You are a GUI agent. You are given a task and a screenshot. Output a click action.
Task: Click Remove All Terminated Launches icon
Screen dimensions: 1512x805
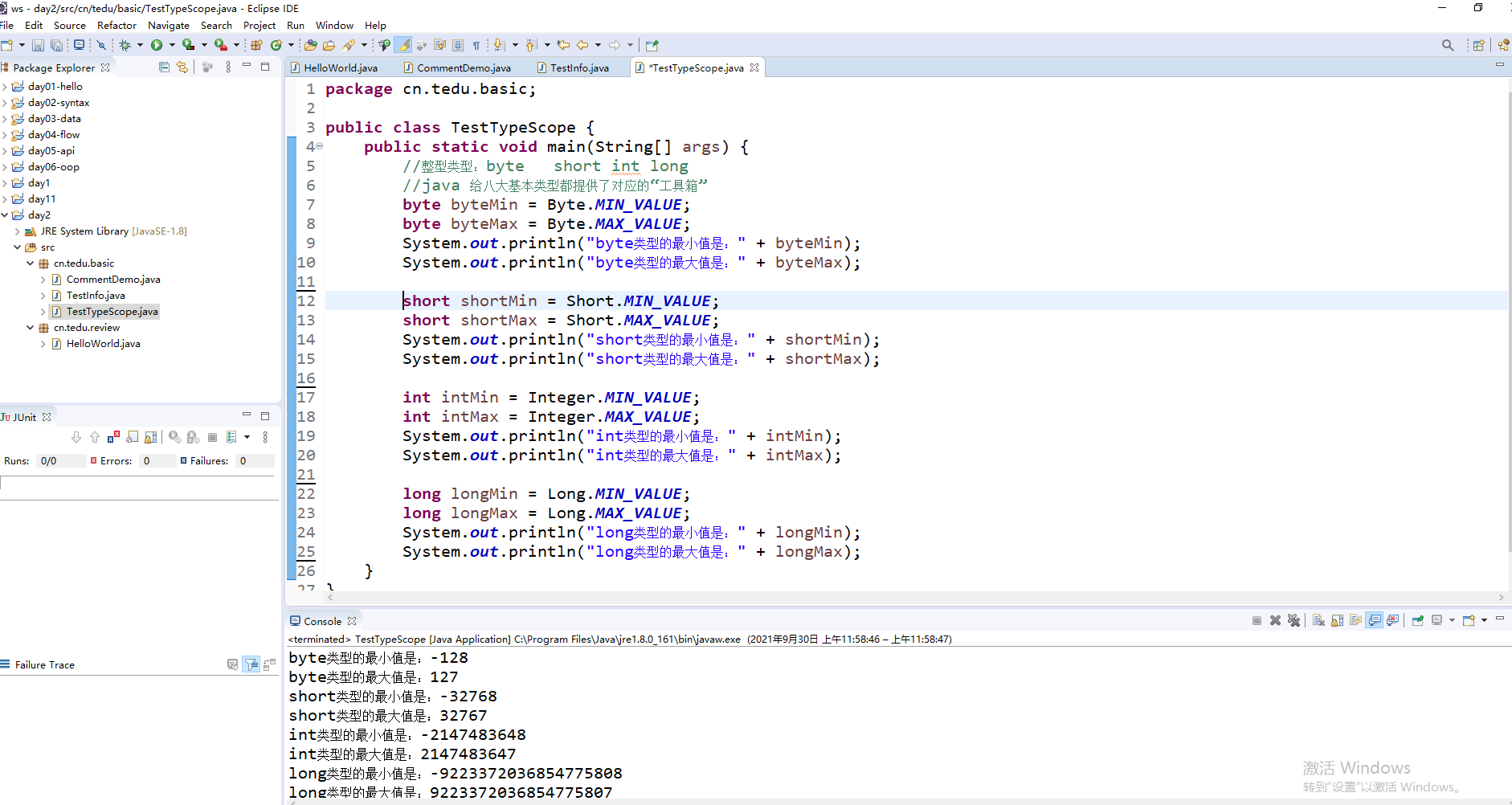[x=1293, y=620]
